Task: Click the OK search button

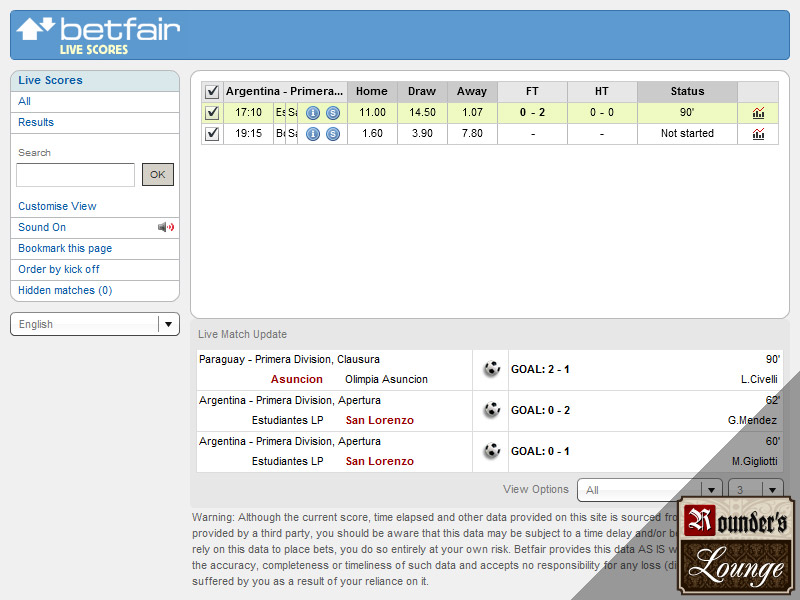Action: tap(158, 174)
